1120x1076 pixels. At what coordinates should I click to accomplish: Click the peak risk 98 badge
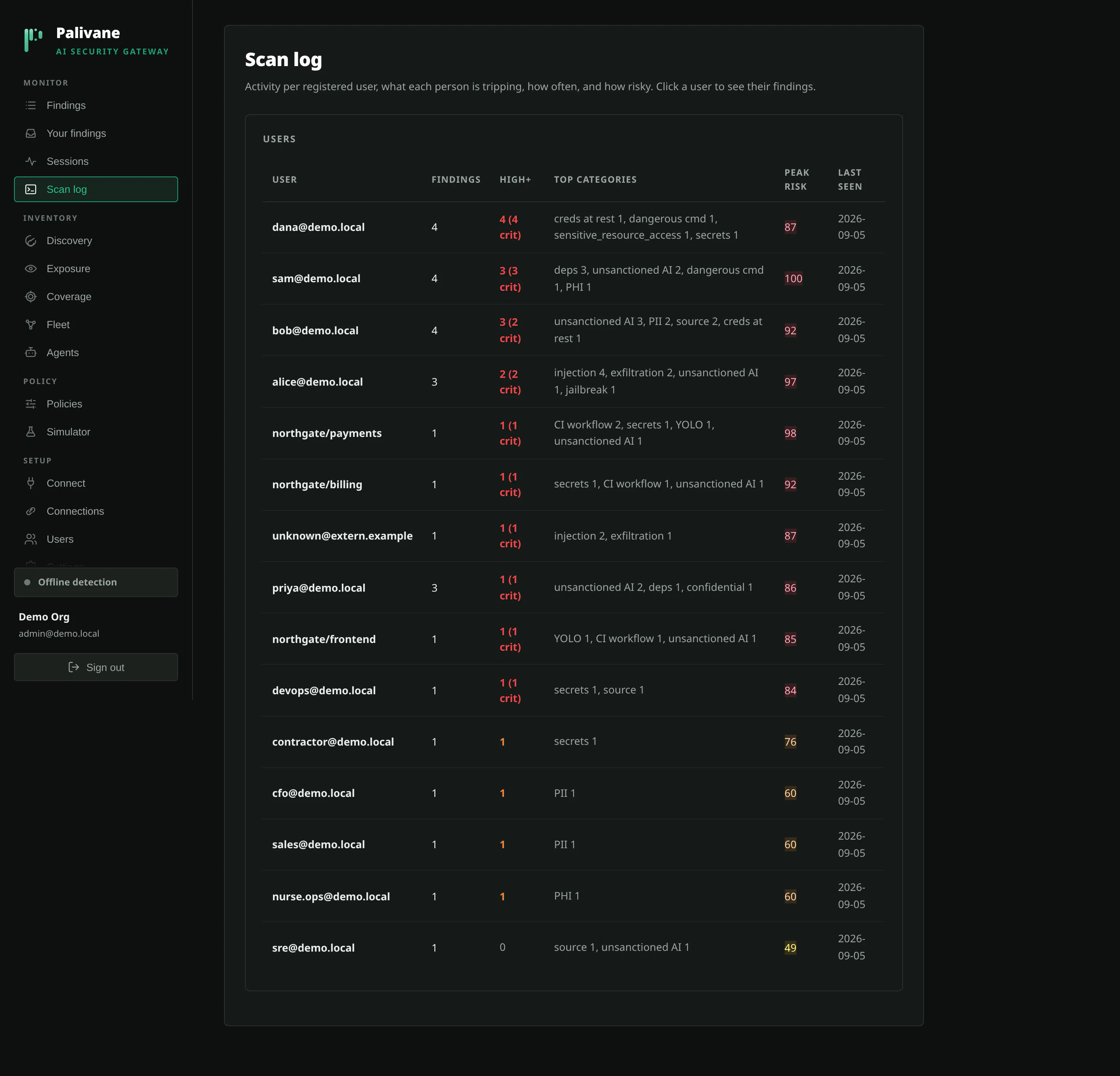(790, 433)
